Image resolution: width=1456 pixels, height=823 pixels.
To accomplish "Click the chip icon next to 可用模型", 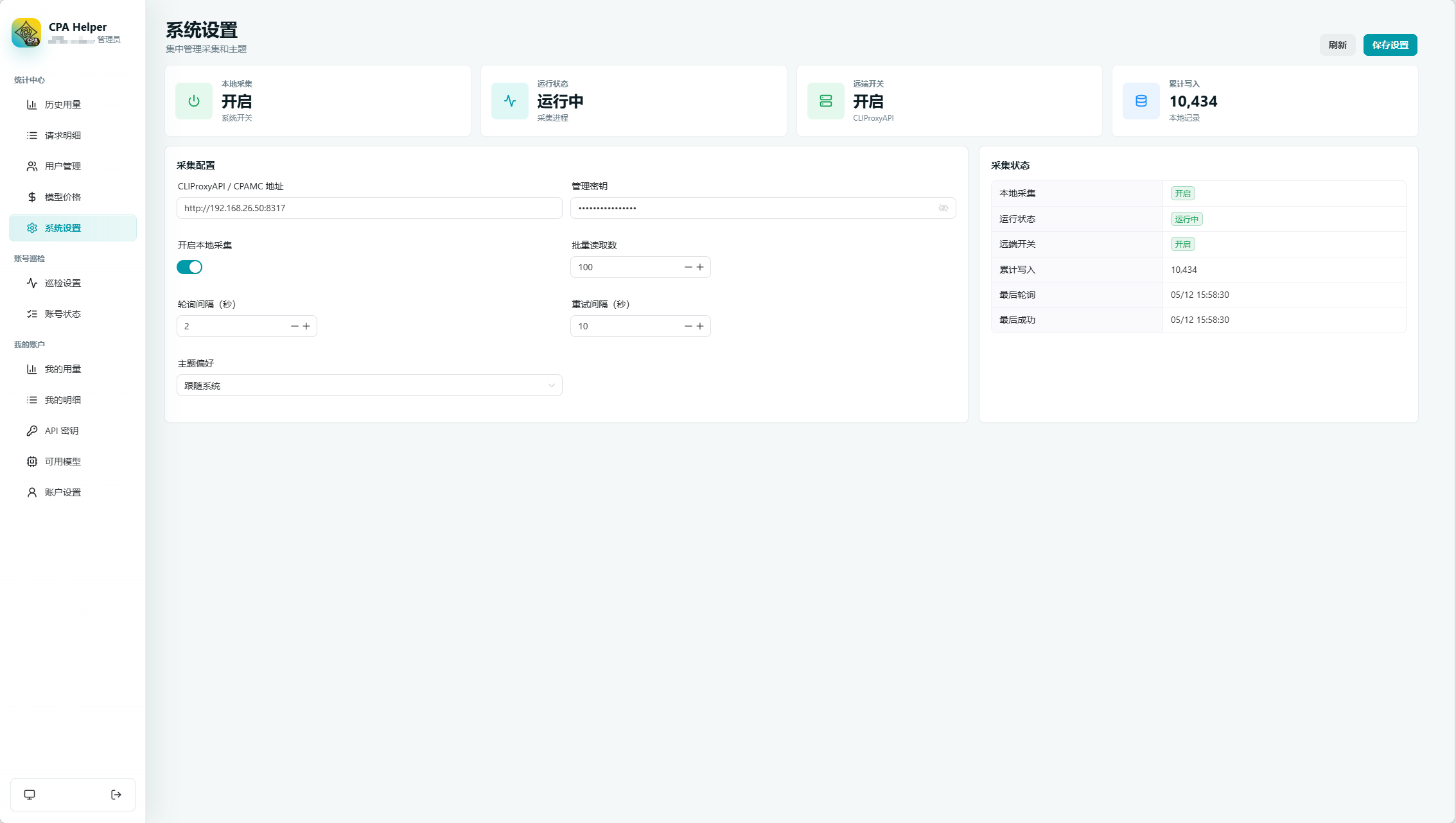I will (x=31, y=462).
